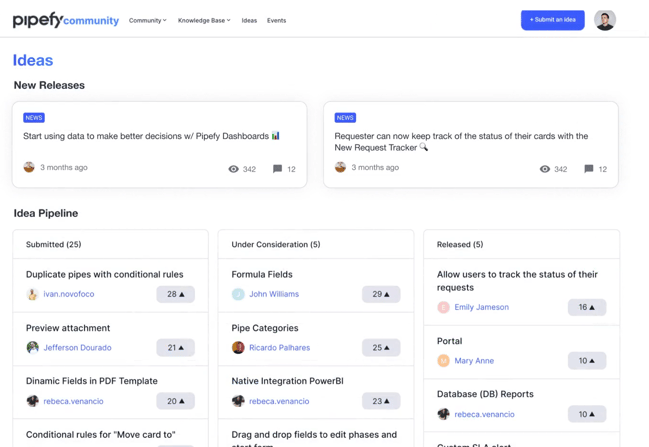Open Conditional rules for "Move card to" idea
This screenshot has width=649, height=447.
point(101,435)
